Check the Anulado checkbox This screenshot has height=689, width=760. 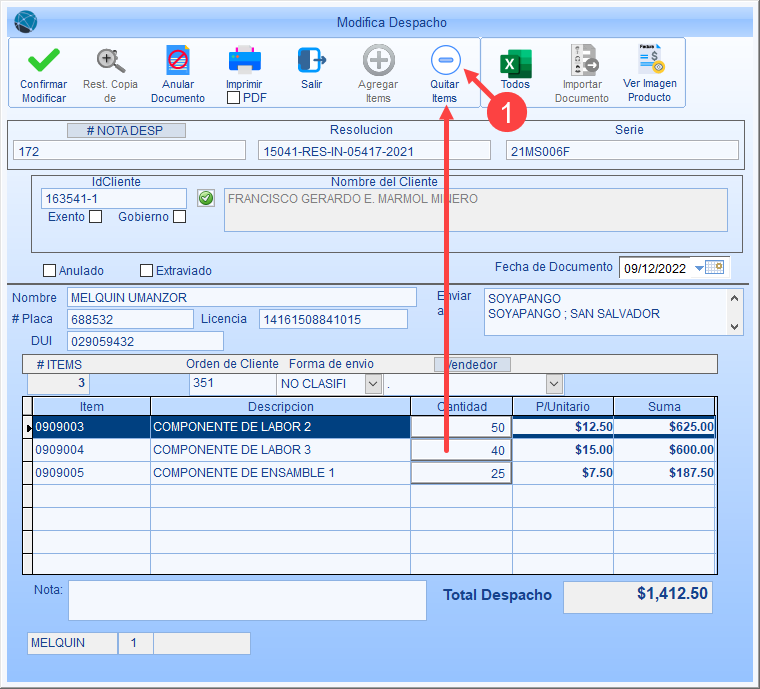[x=49, y=270]
